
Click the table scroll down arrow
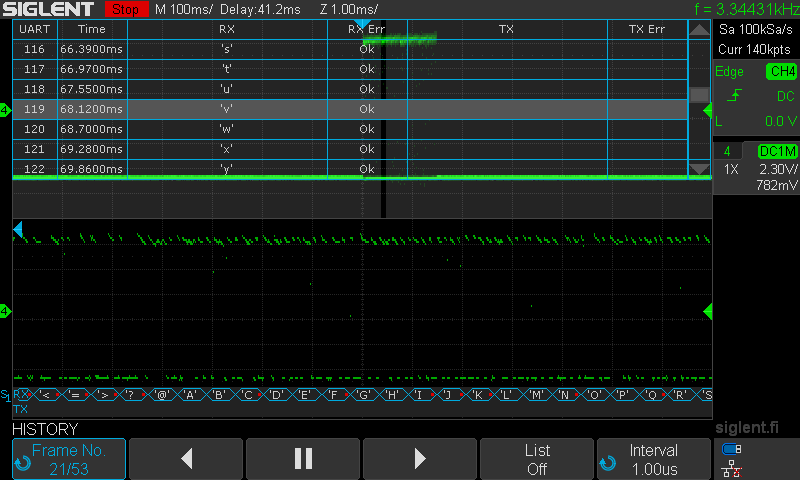[x=699, y=169]
